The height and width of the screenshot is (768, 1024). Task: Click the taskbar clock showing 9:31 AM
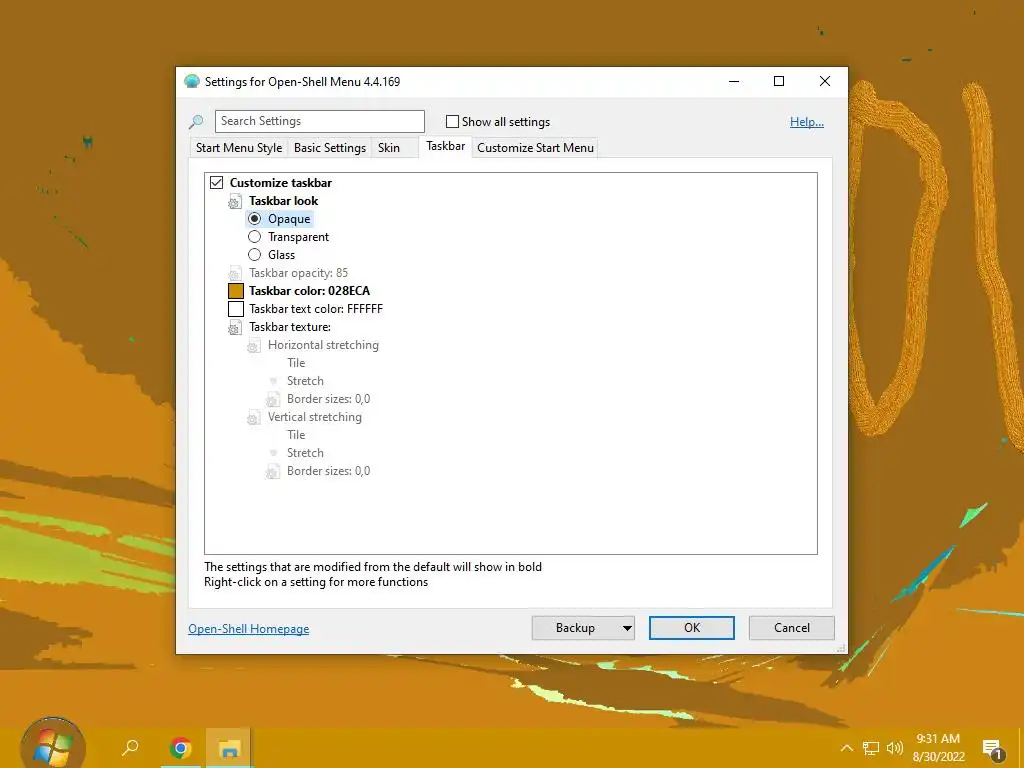tap(938, 748)
